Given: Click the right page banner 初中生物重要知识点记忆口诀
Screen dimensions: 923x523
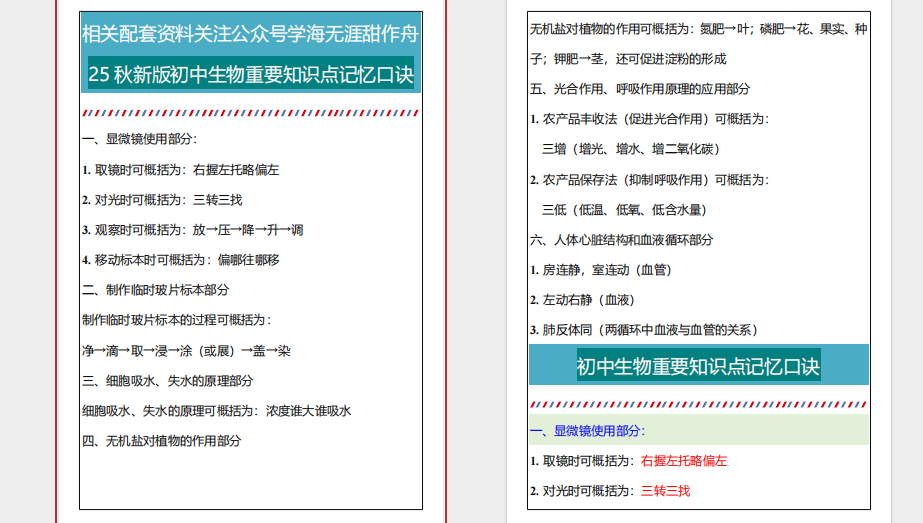Looking at the screenshot, I should click(x=698, y=366).
